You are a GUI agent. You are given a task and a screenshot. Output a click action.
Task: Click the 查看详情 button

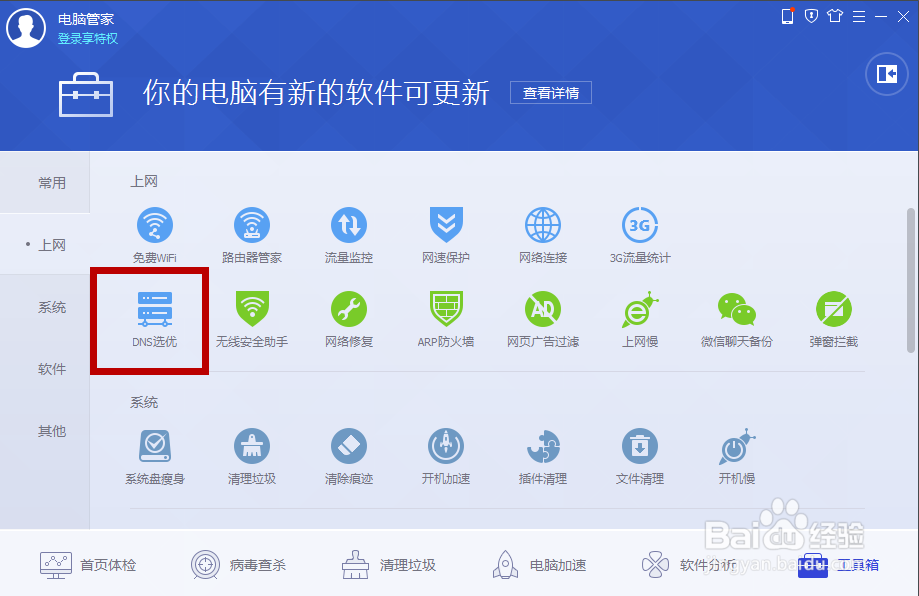point(551,93)
